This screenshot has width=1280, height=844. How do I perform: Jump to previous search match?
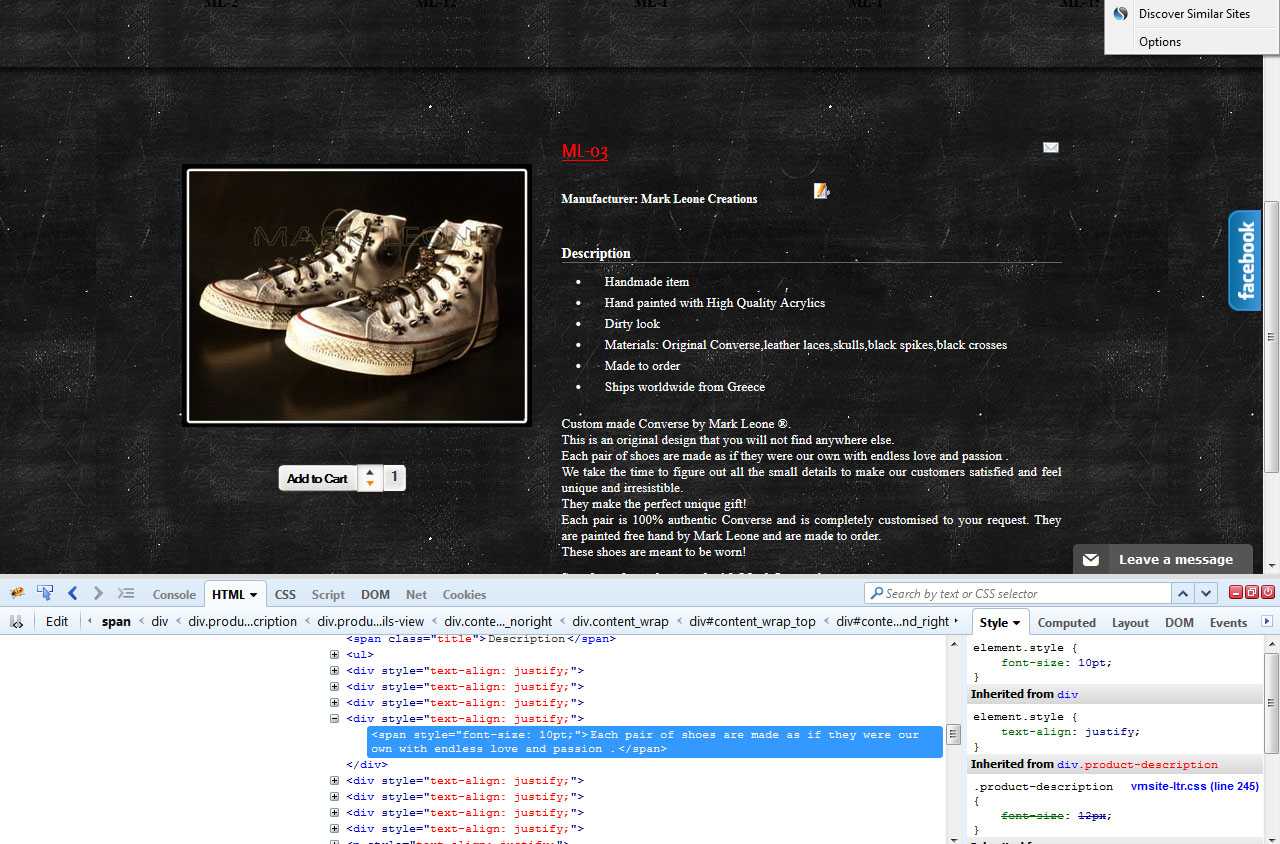[1183, 593]
